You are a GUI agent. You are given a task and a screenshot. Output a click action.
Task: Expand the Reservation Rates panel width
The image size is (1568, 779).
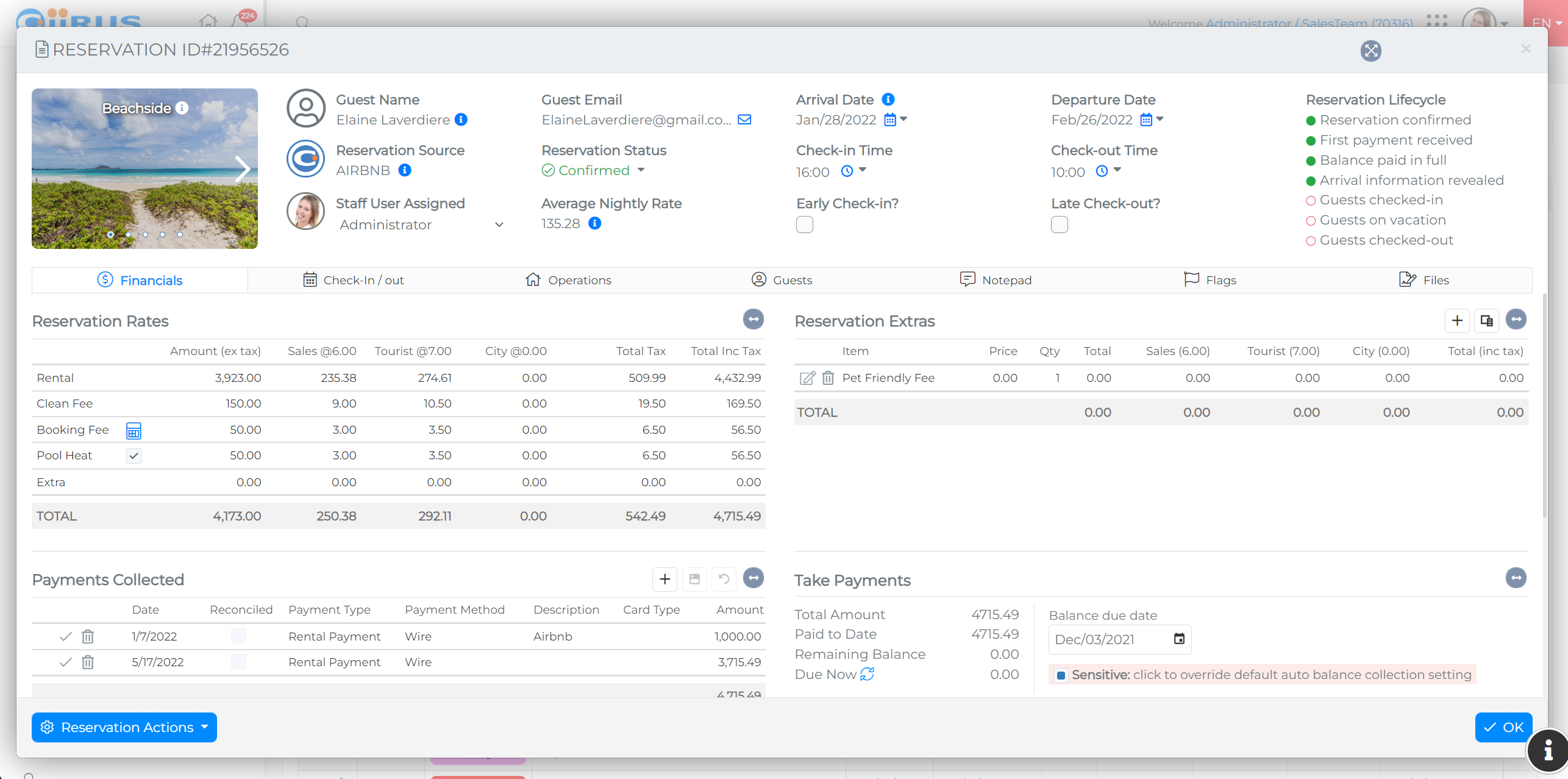[x=754, y=319]
